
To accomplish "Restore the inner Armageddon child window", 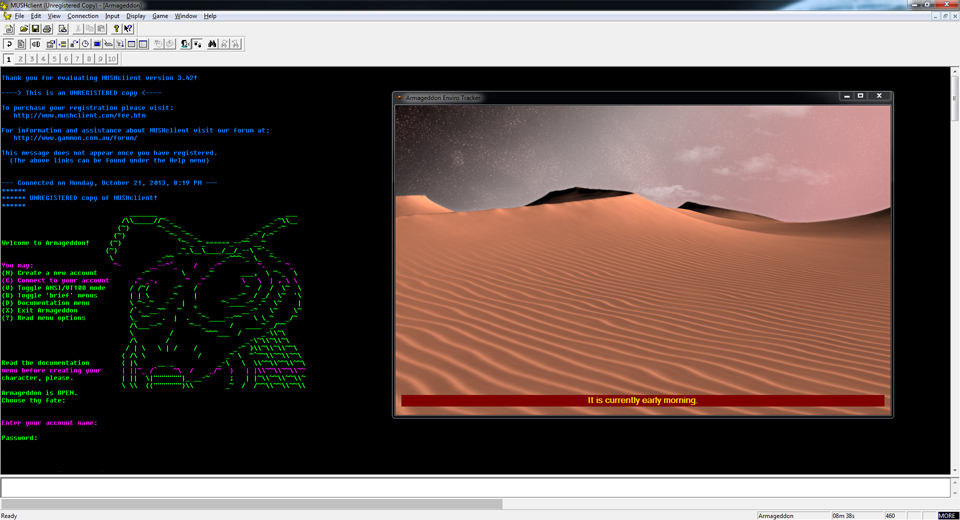I will [x=945, y=16].
